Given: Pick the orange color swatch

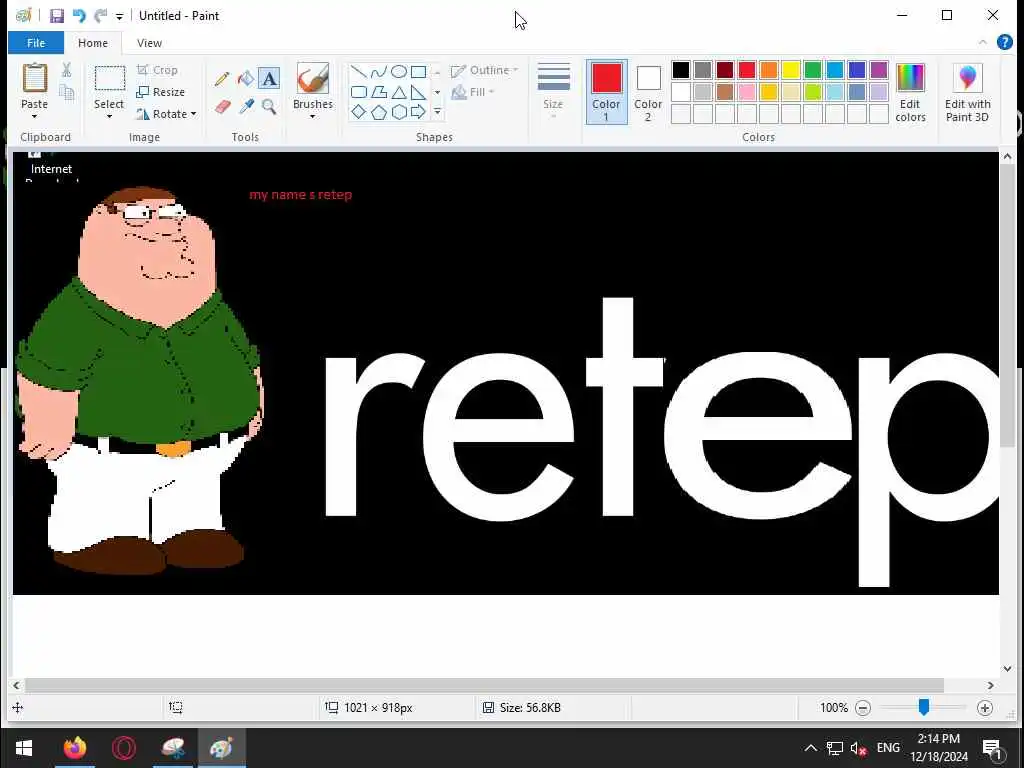Looking at the screenshot, I should [769, 70].
